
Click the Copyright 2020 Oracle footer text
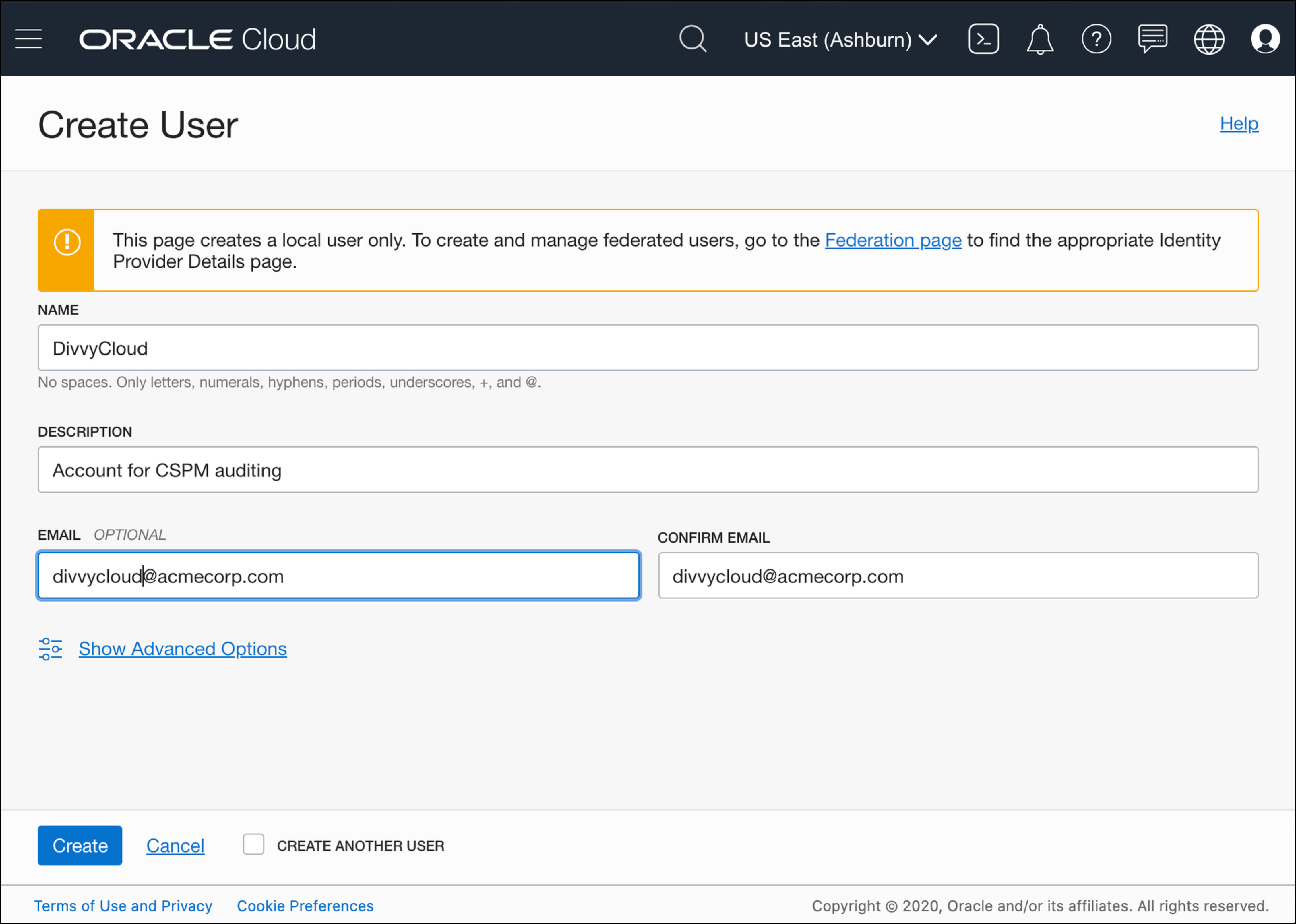(1040, 906)
